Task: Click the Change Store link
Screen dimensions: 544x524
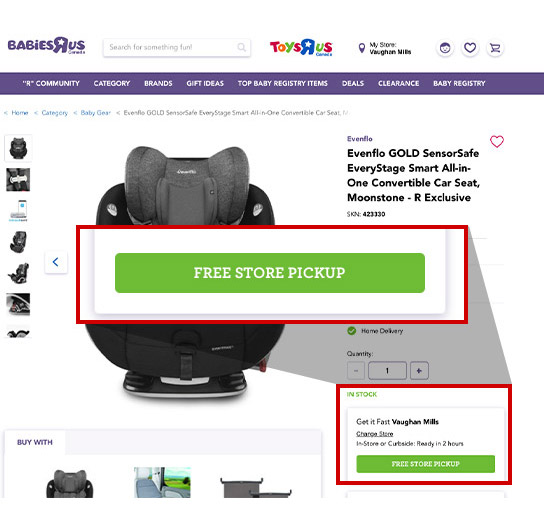Action: [375, 434]
